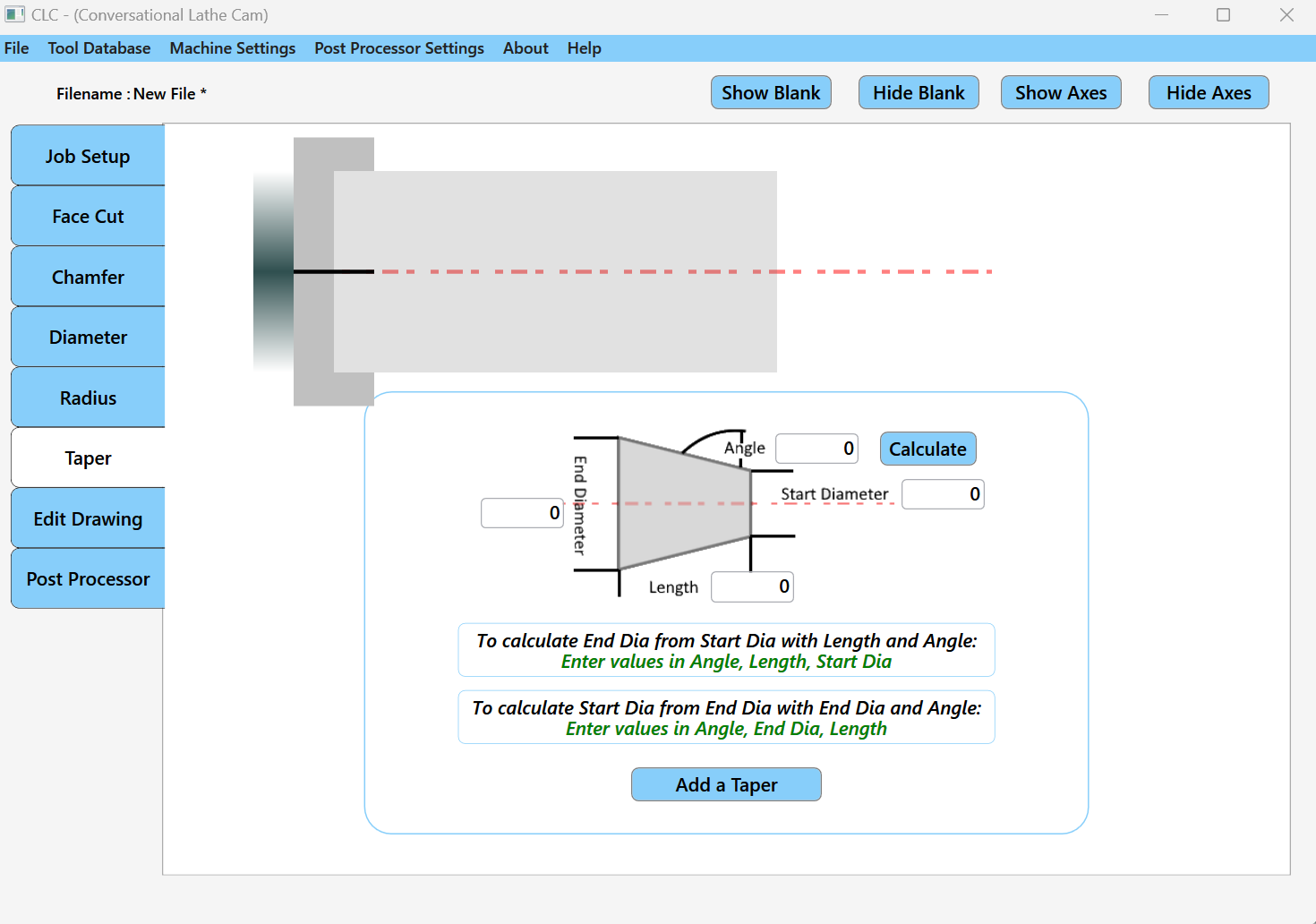Open the File menu
The image size is (1316, 924).
(16, 47)
